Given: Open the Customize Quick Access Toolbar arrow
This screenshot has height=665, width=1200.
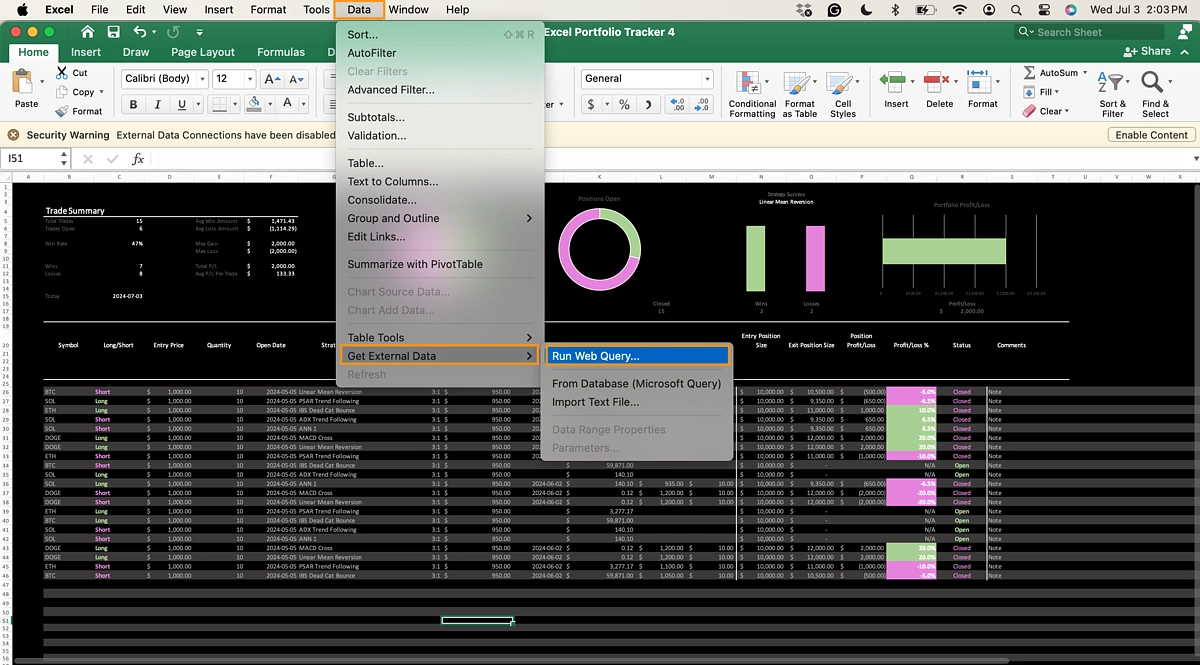Looking at the screenshot, I should [x=202, y=32].
